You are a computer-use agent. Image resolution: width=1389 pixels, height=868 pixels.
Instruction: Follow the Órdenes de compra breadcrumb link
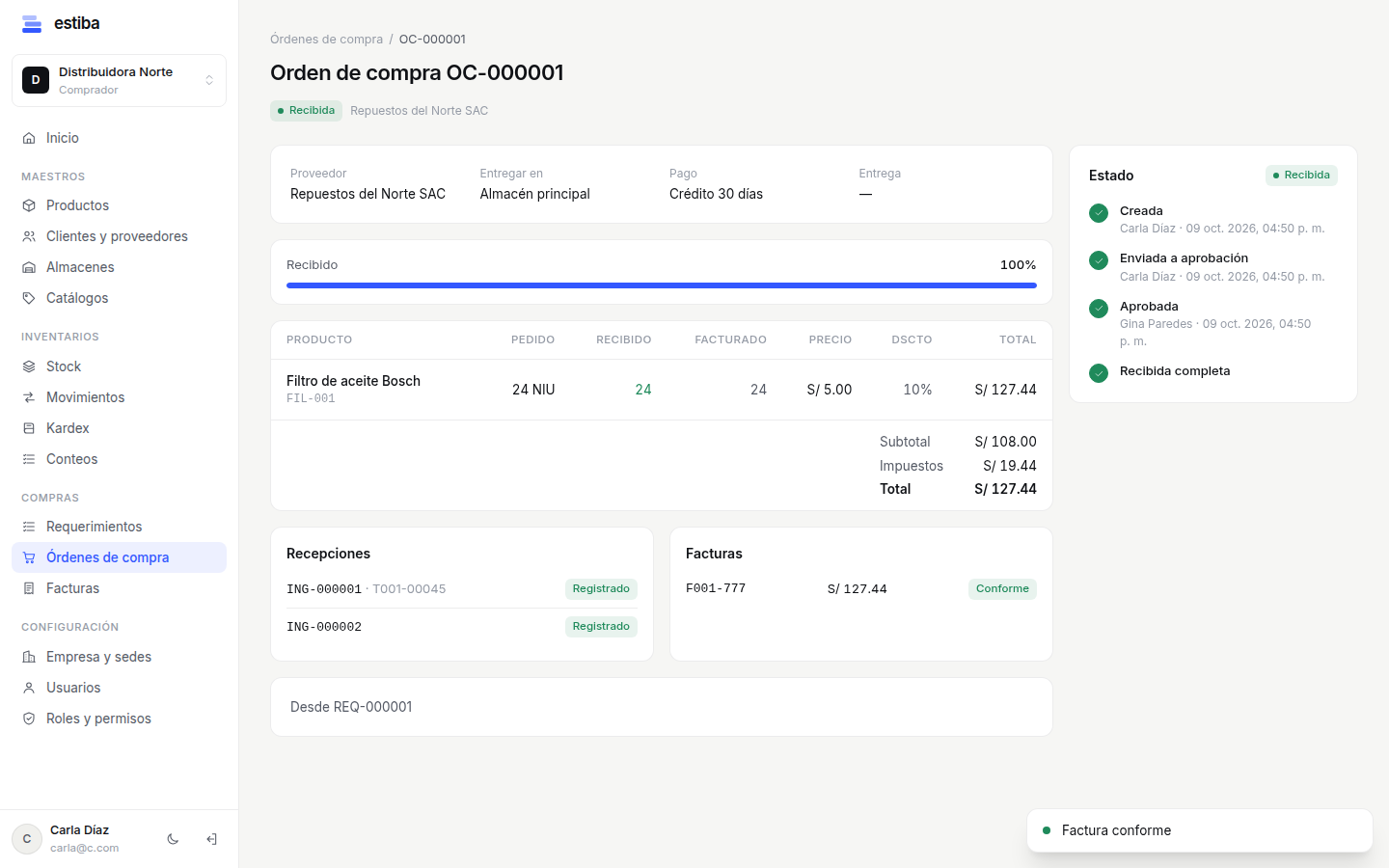326,40
